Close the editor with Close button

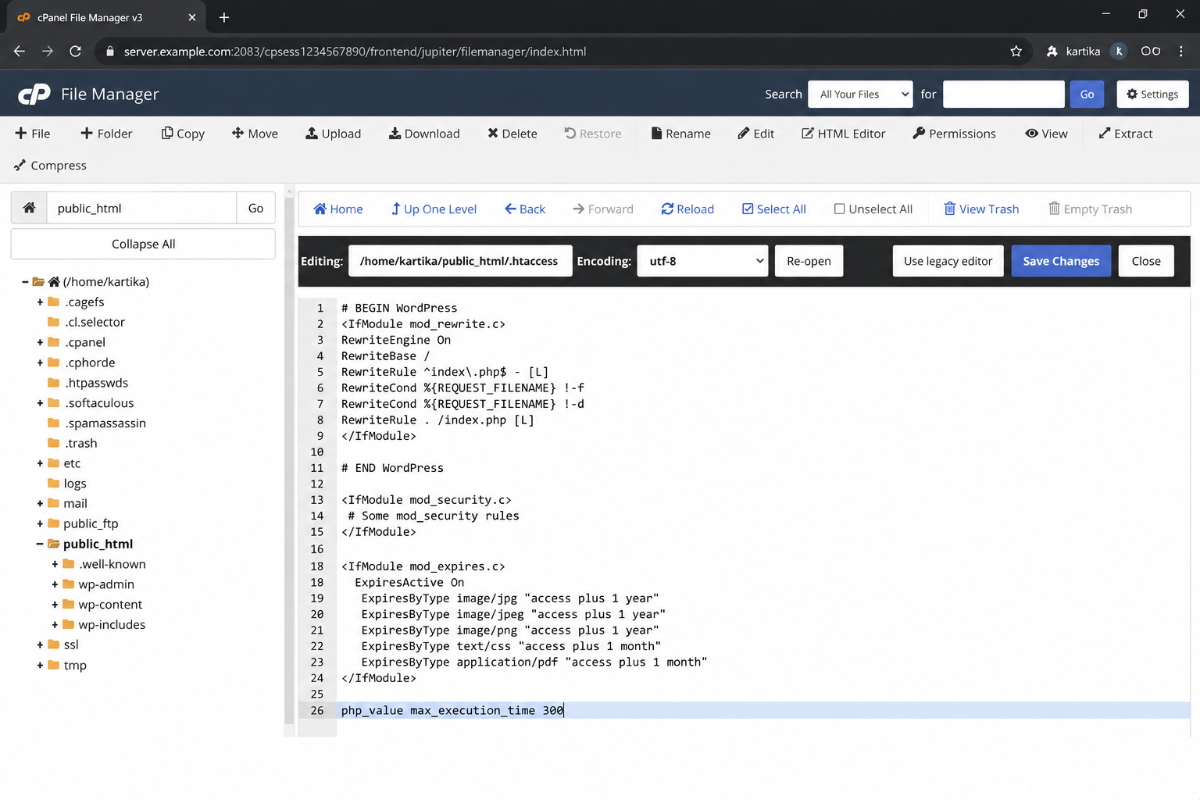(x=1146, y=261)
